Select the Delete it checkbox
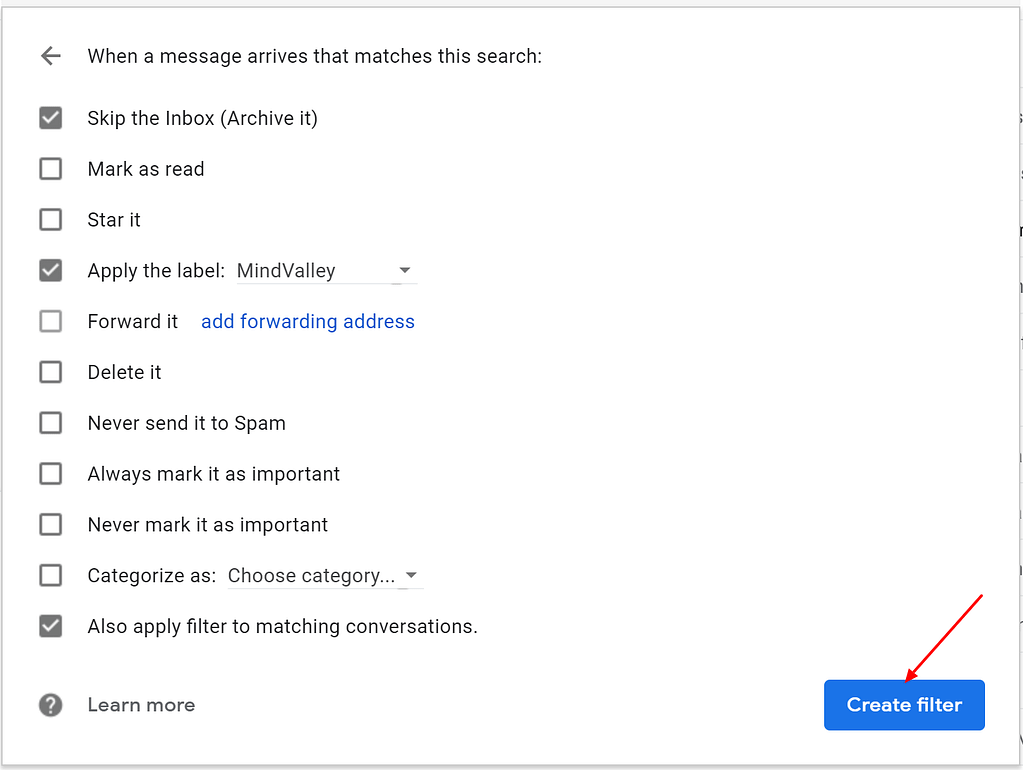 [51, 372]
